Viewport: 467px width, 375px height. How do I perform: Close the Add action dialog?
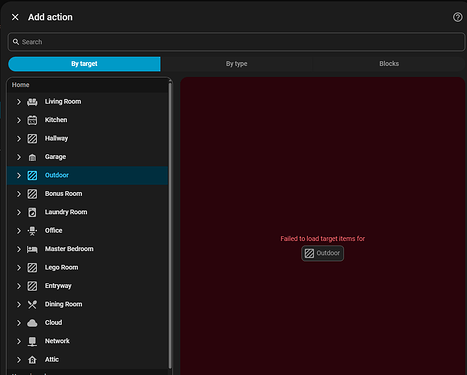click(15, 17)
